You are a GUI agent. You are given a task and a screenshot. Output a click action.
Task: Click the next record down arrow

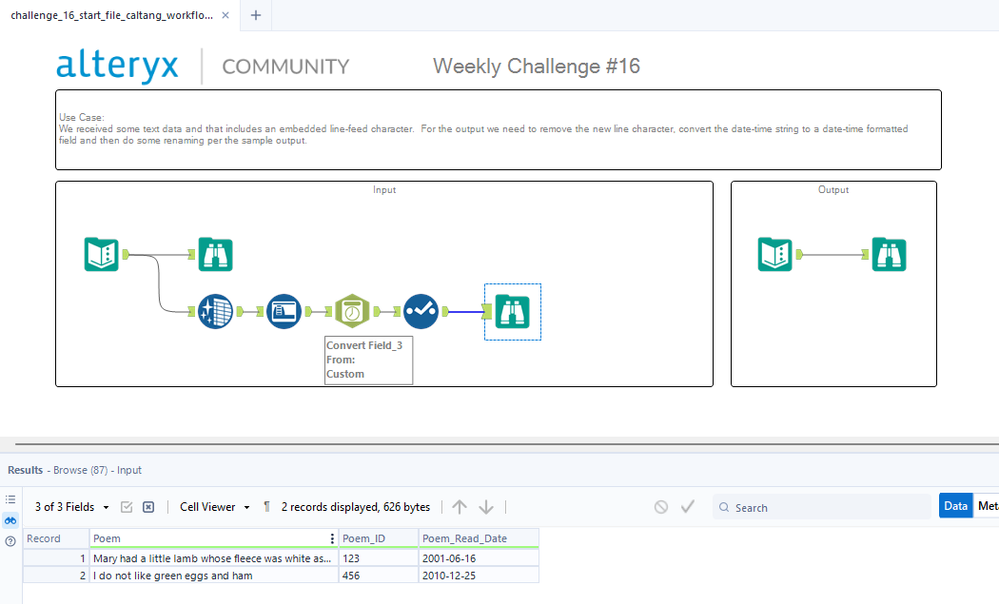[x=486, y=507]
